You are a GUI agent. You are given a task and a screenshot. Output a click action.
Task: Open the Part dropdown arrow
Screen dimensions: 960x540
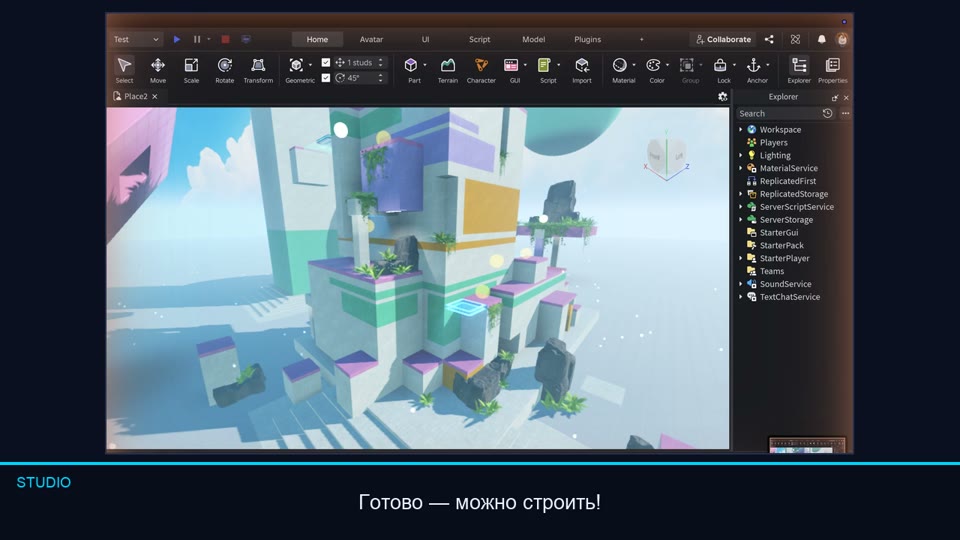425,65
